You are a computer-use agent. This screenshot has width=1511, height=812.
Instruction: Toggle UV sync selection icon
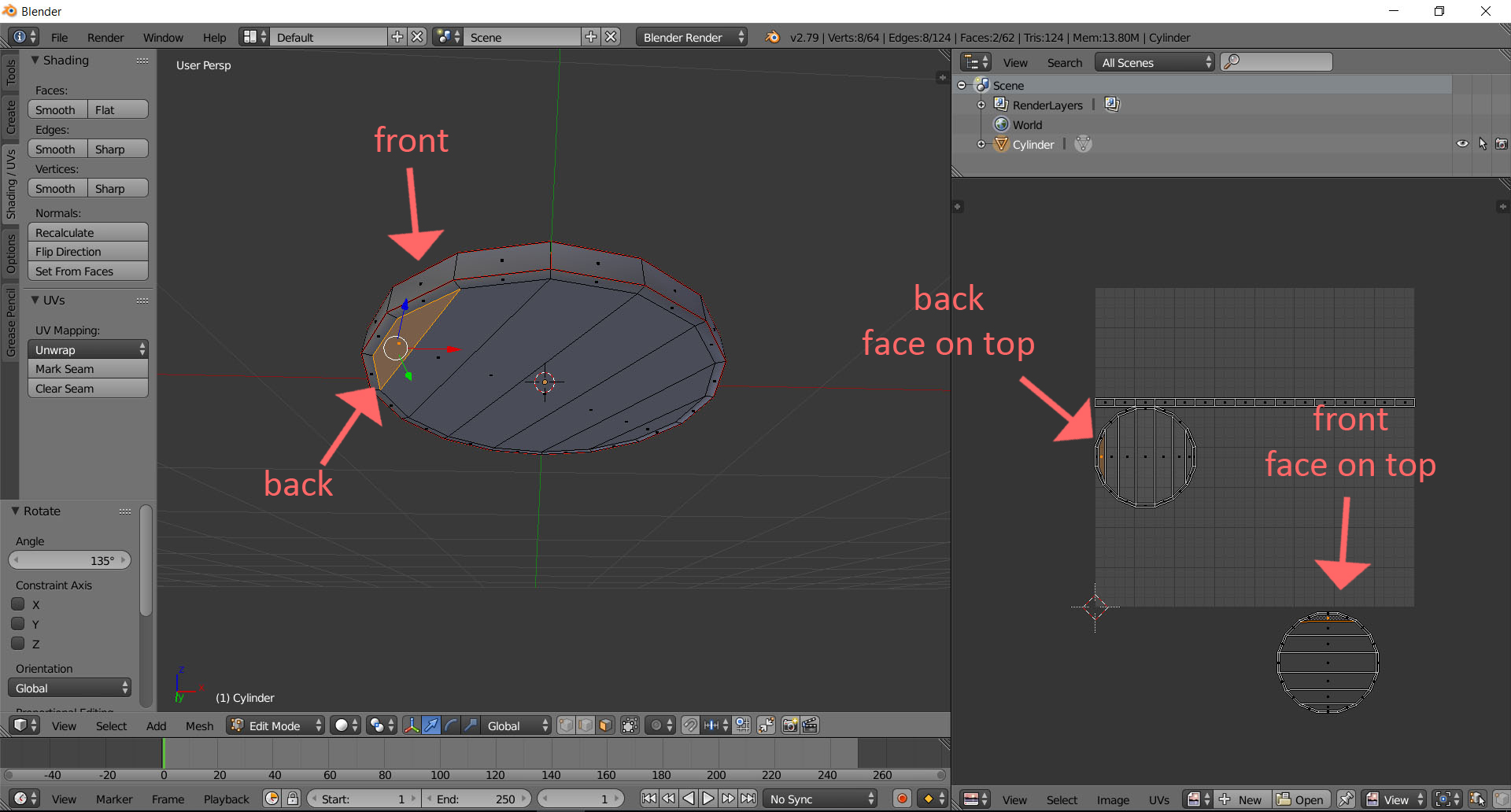tap(1477, 799)
